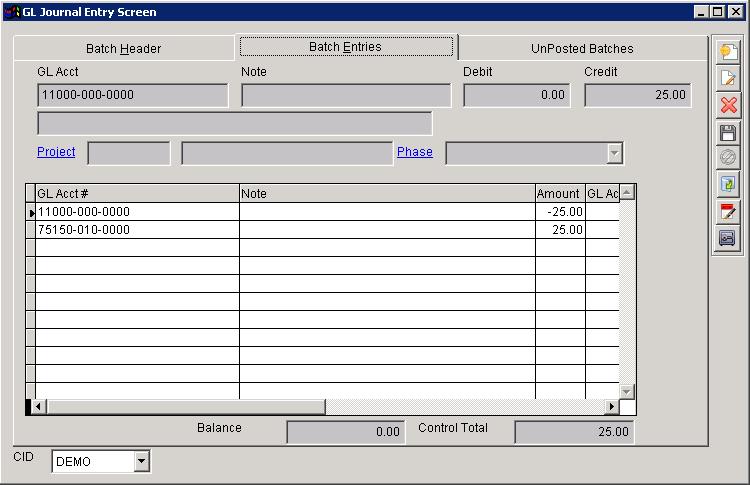Expand the Phase dropdown list
The width and height of the screenshot is (750, 485).
pos(614,153)
